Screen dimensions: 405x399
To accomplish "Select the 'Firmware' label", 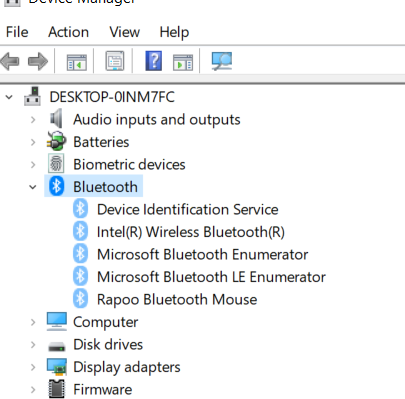I will [x=103, y=390].
